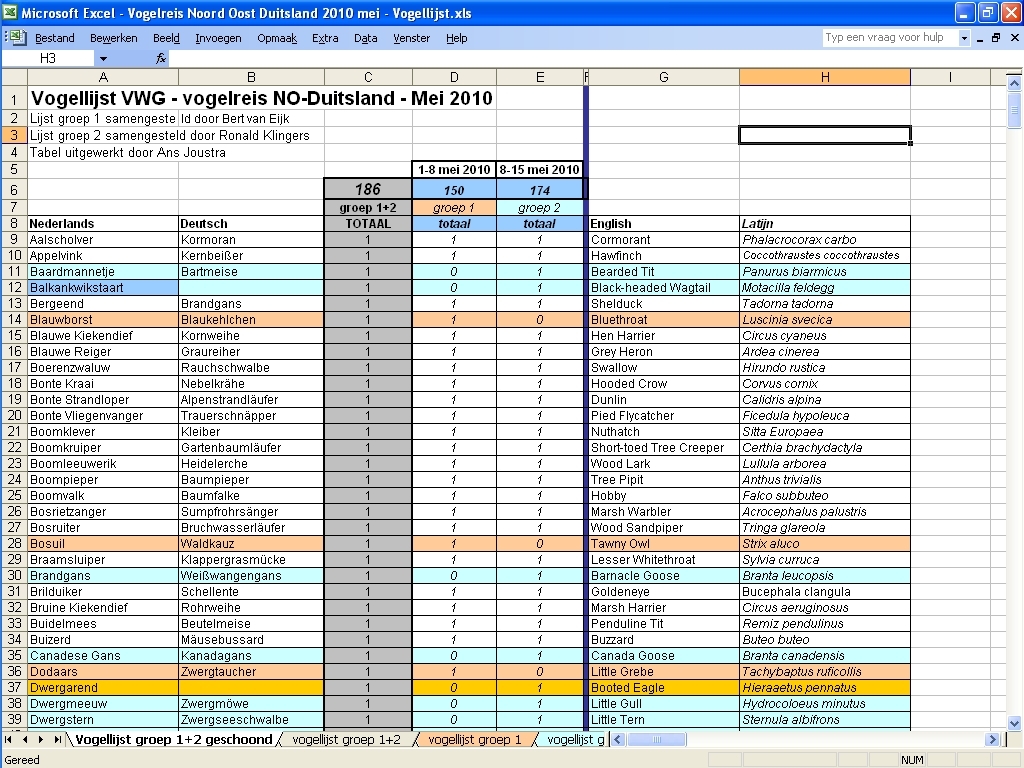Select the cell 'Blaukehlchen'
Image resolution: width=1024 pixels, height=768 pixels.
coord(251,320)
